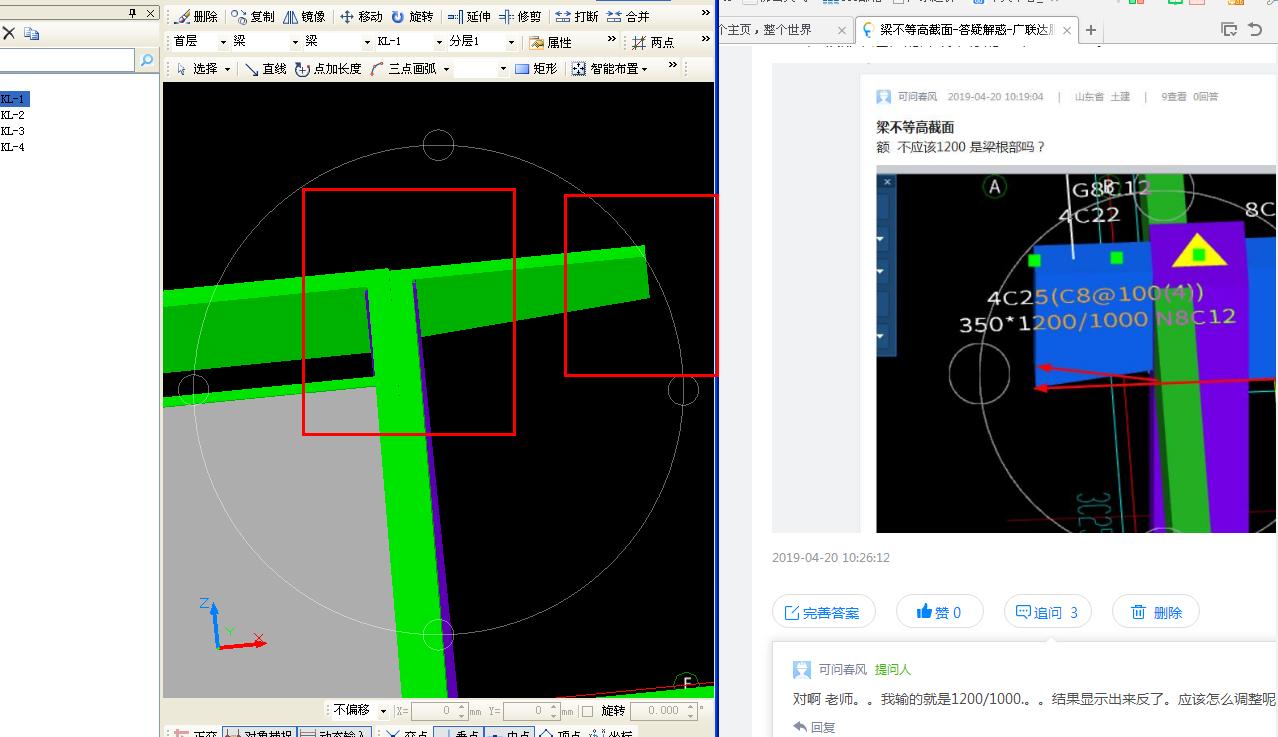Pick the 矩形 (rectangle) tool
This screenshot has width=1278, height=737.
pos(536,69)
